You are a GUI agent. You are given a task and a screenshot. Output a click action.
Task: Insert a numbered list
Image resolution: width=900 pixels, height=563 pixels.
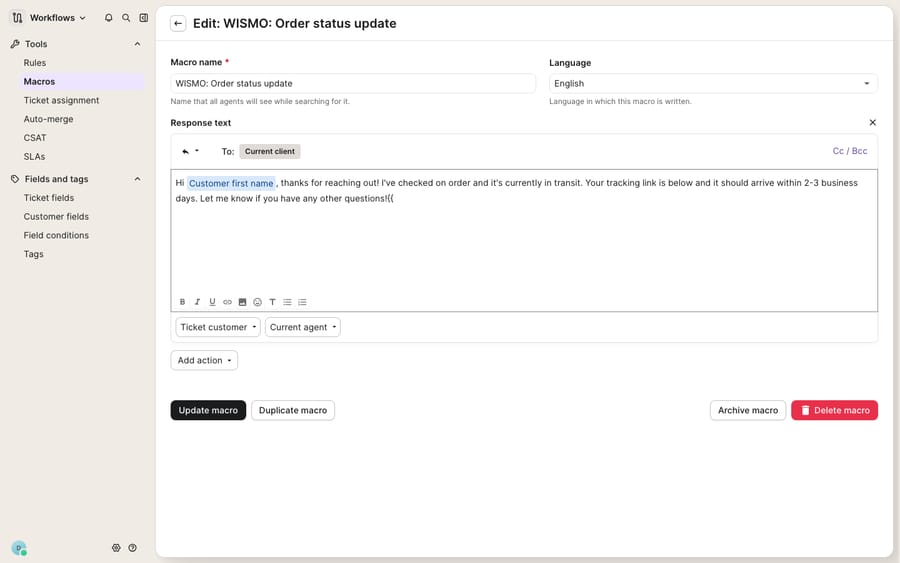coord(302,302)
